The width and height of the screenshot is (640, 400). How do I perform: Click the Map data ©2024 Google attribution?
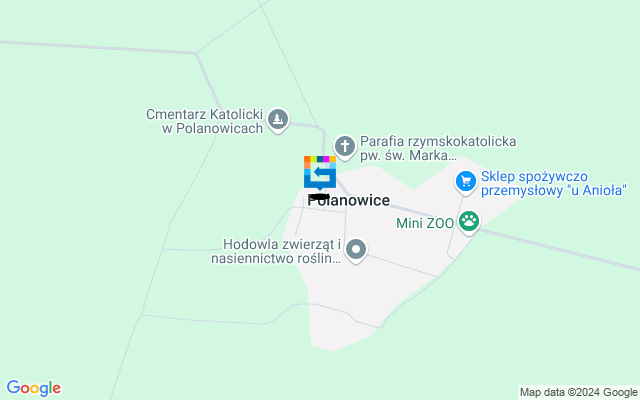pyautogui.click(x=578, y=393)
